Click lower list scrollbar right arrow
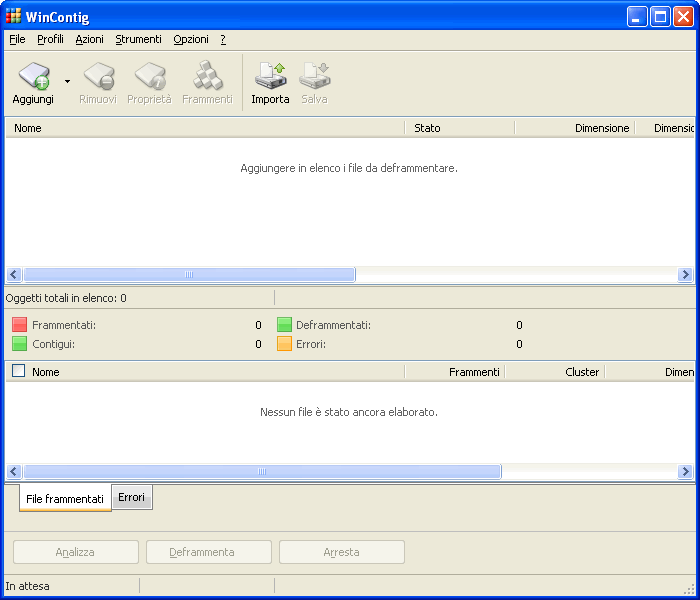The width and height of the screenshot is (700, 600). [x=685, y=471]
